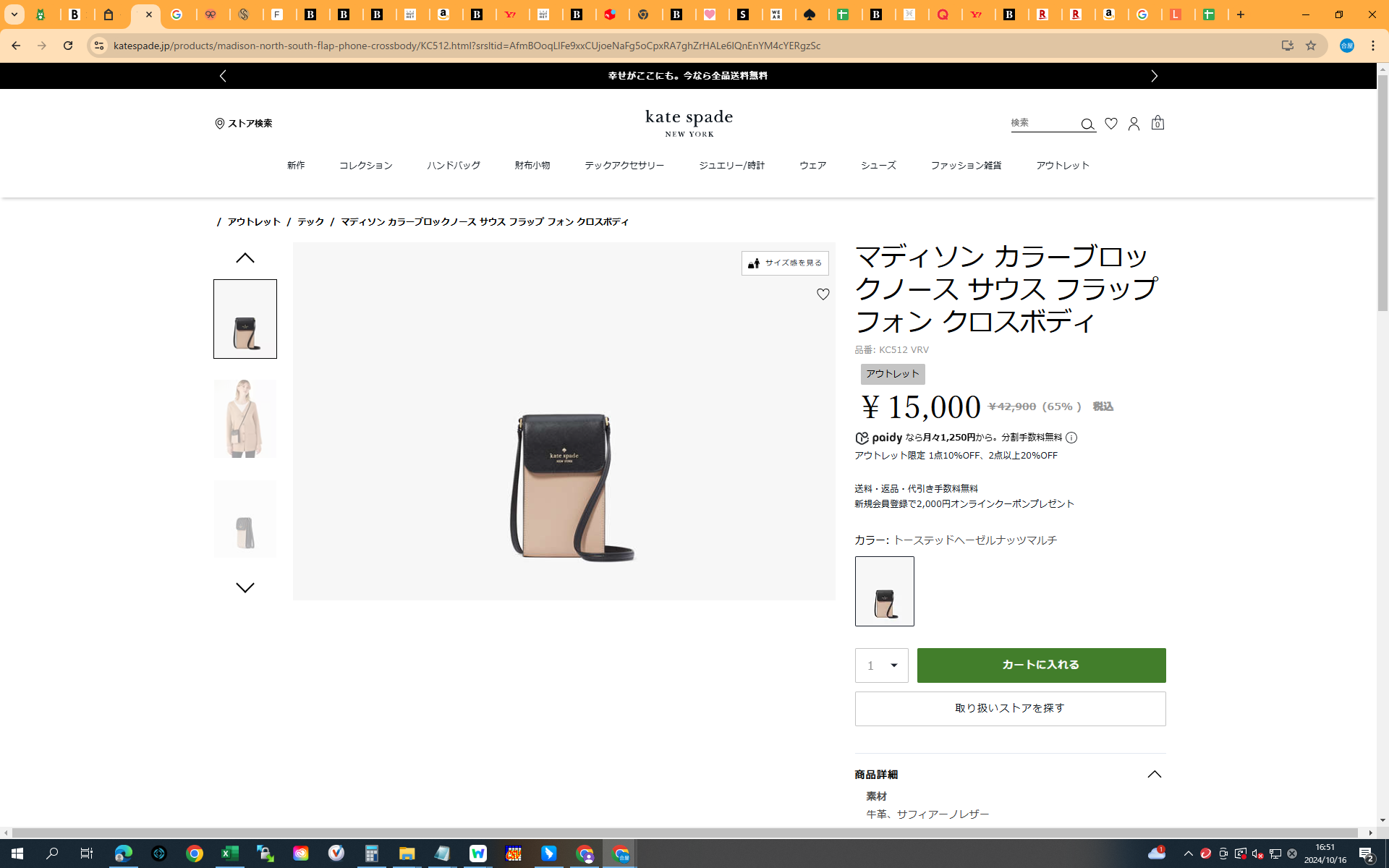Collapse the 商品詳細 section
Viewport: 1389px width, 868px height.
[x=1154, y=775]
